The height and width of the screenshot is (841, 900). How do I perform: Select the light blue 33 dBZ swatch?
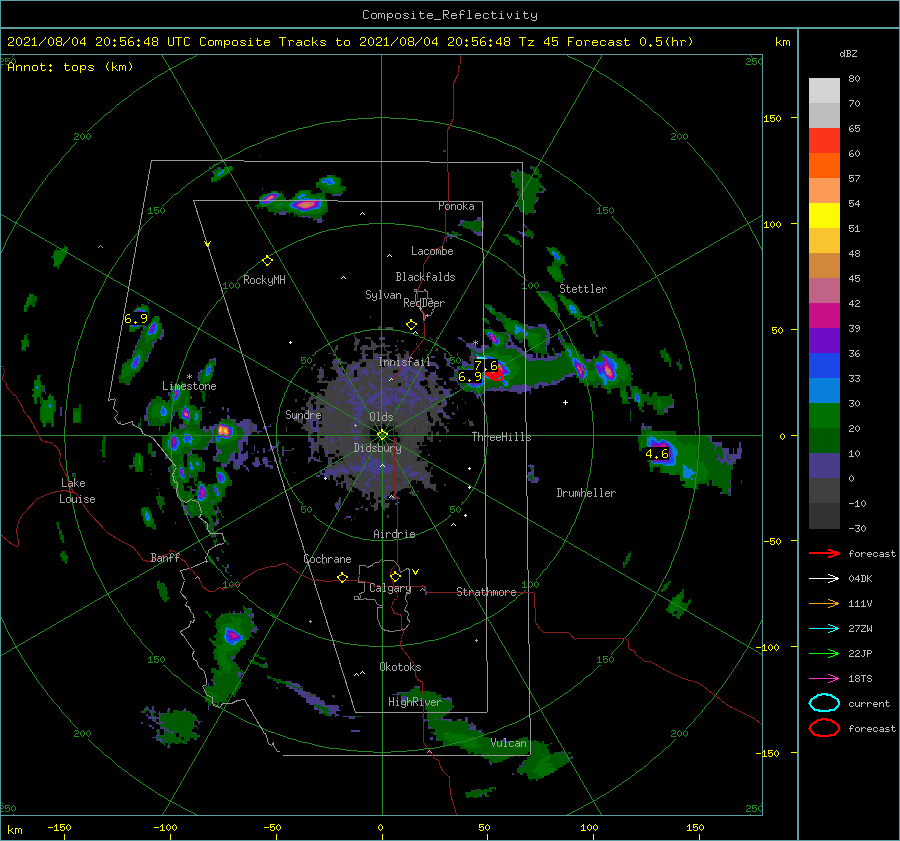point(824,390)
